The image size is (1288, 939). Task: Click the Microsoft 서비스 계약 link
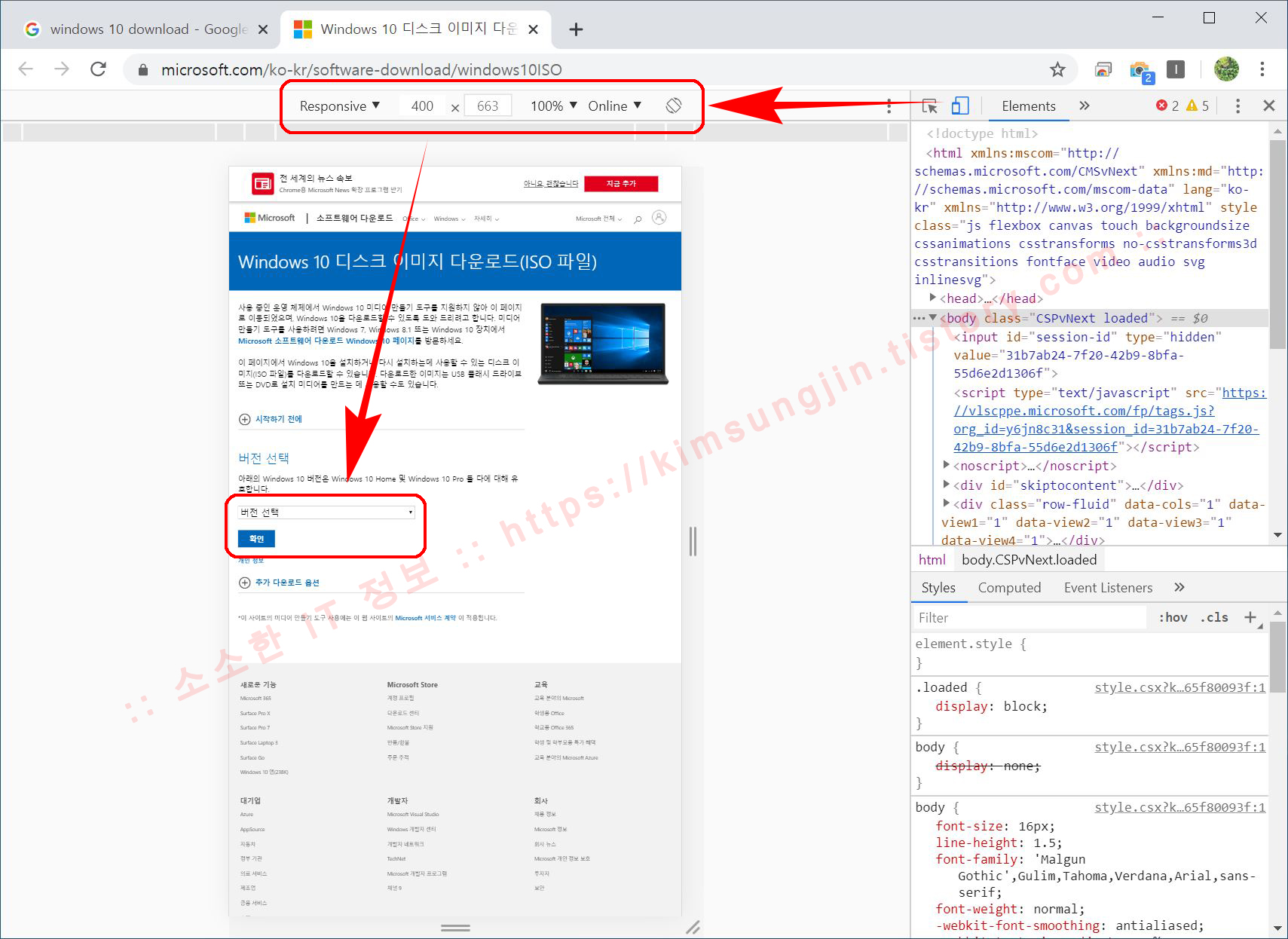(425, 618)
